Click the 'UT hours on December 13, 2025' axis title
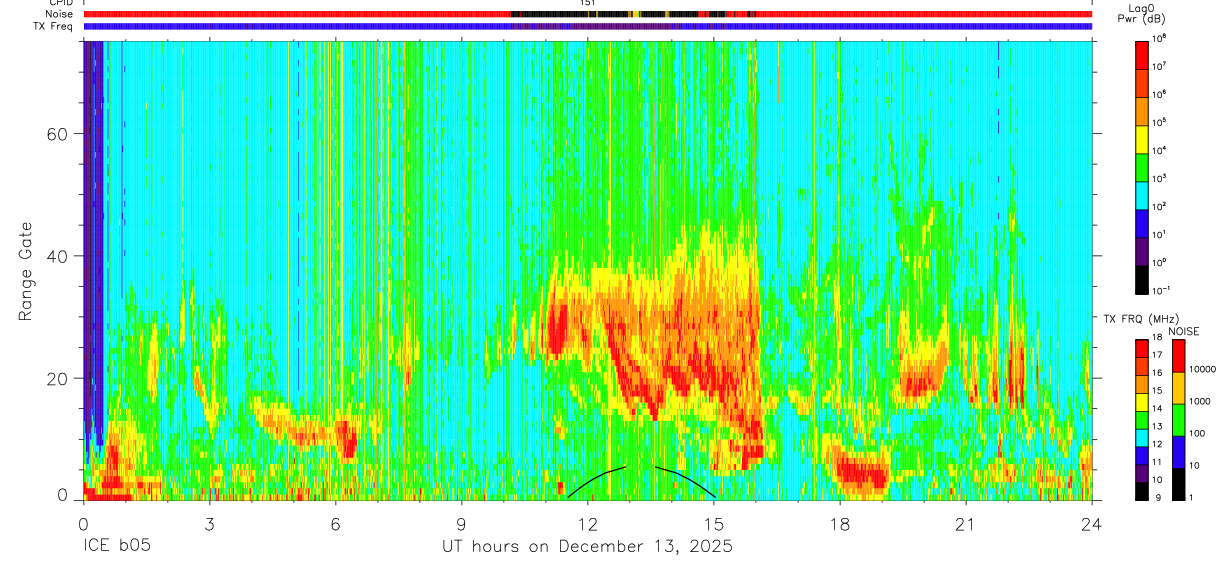This screenshot has width=1228, height=567. [x=588, y=547]
